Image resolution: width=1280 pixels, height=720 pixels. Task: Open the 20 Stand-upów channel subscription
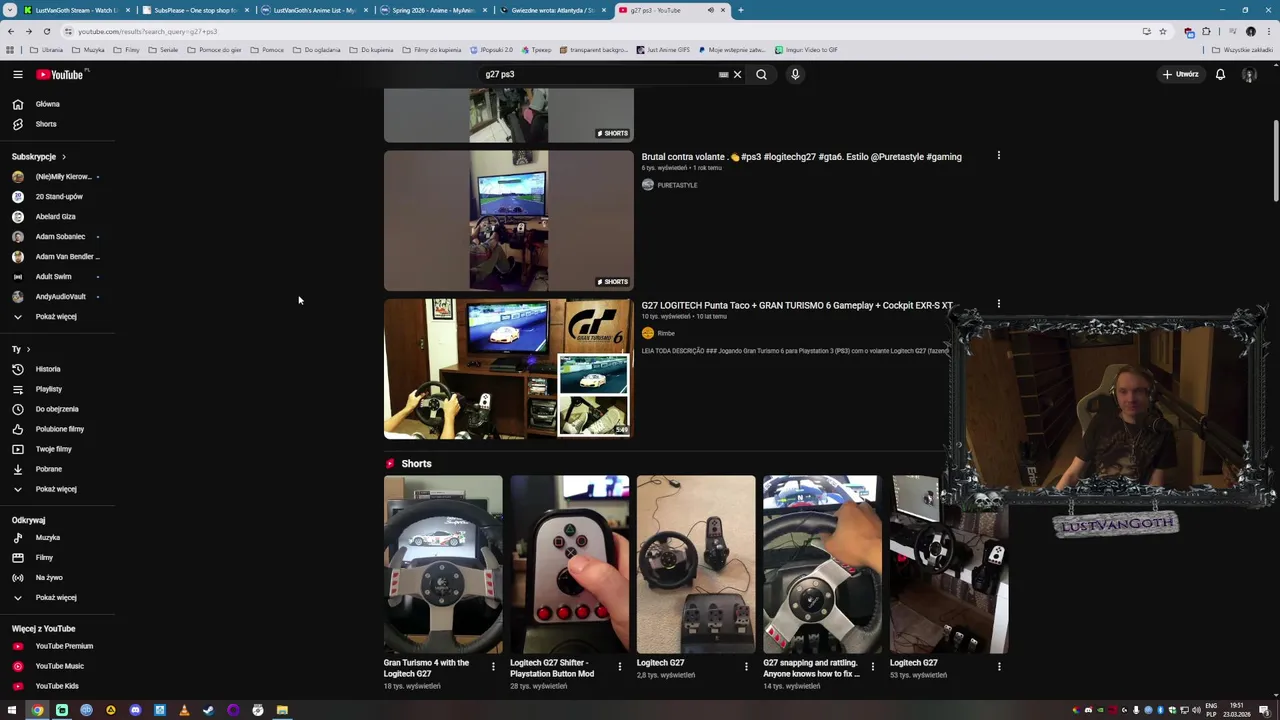tap(57, 196)
